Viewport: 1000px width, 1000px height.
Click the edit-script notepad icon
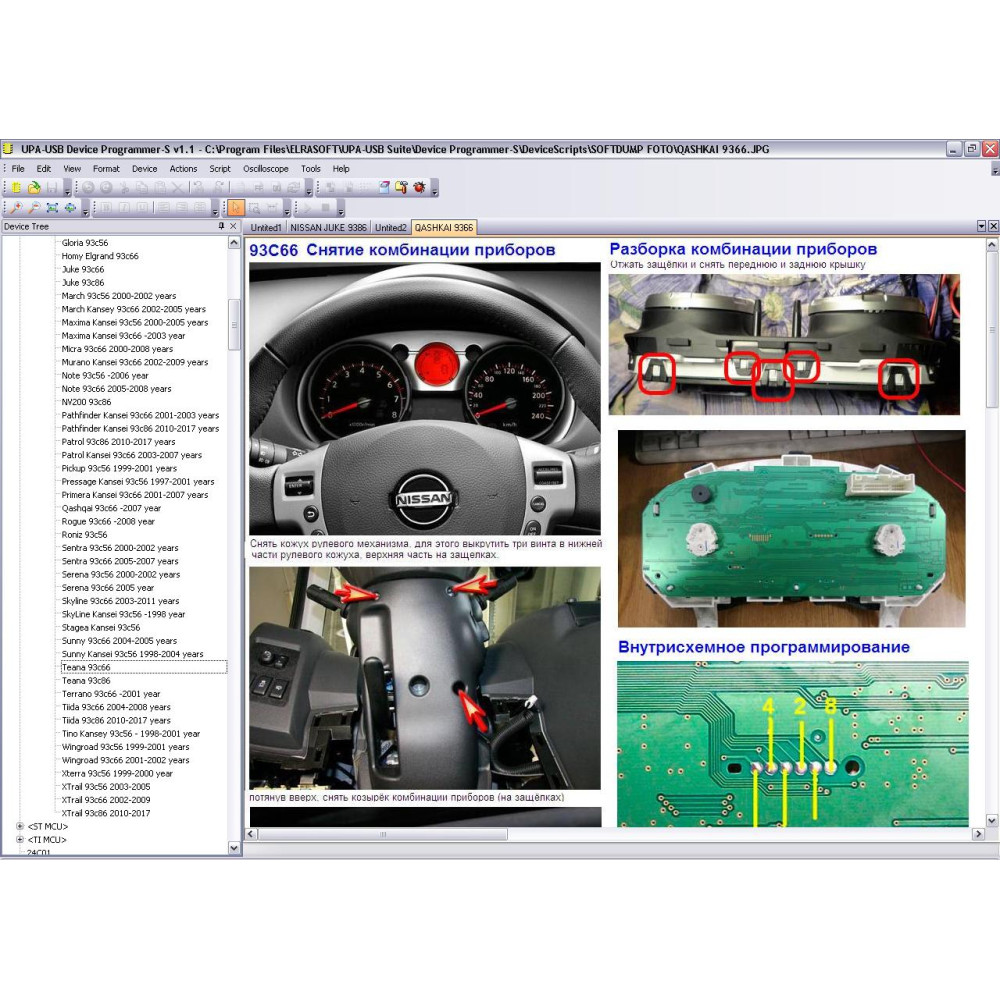click(x=384, y=188)
